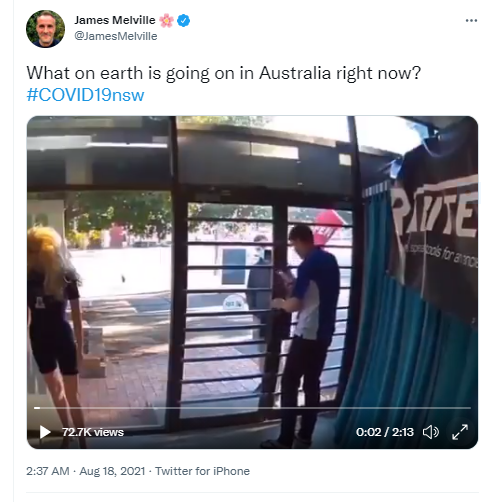
Task: Open the Aug 18, 2021 date link
Action: click(x=112, y=471)
